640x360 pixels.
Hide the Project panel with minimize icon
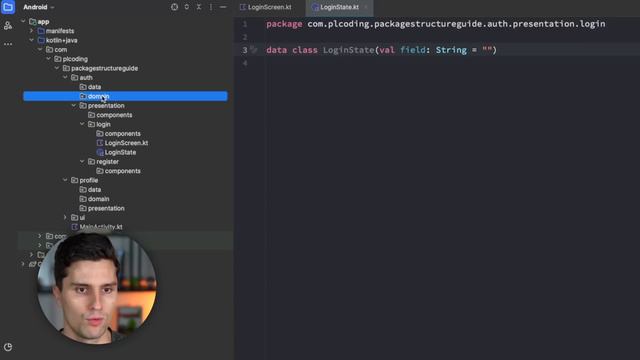click(223, 7)
